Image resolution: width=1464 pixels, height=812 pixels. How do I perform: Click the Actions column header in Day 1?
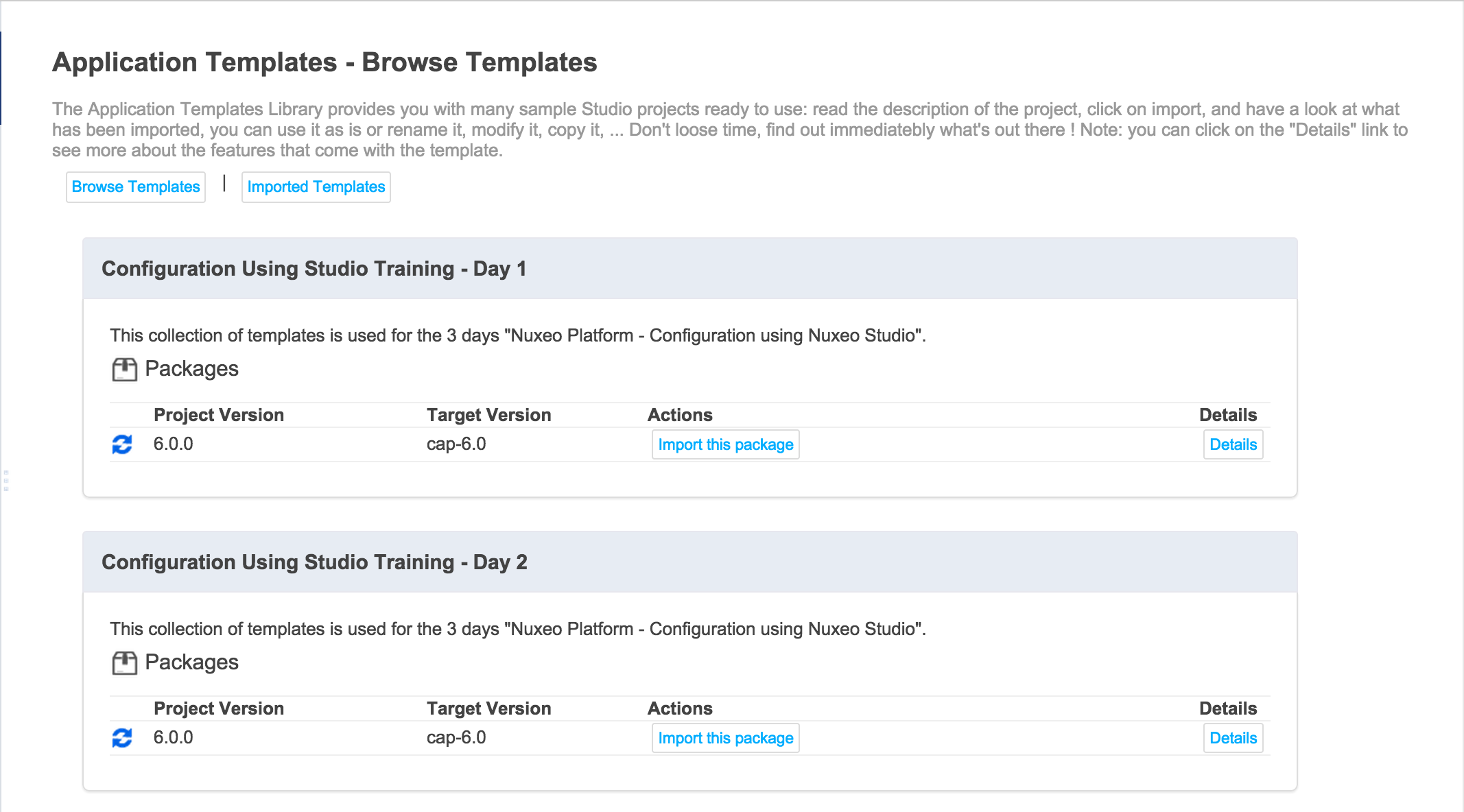(x=681, y=415)
